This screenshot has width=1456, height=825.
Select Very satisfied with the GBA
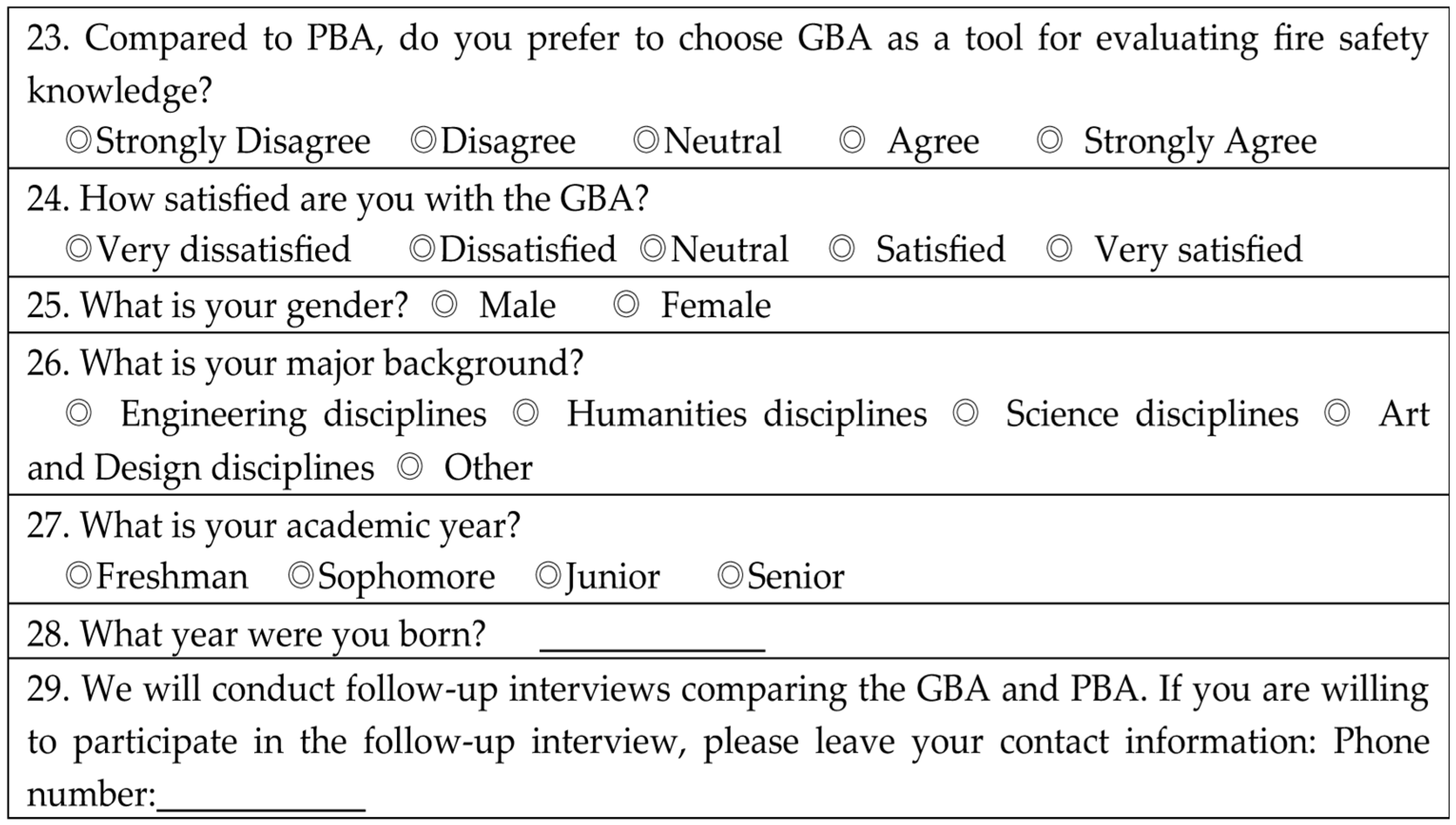point(1059,249)
